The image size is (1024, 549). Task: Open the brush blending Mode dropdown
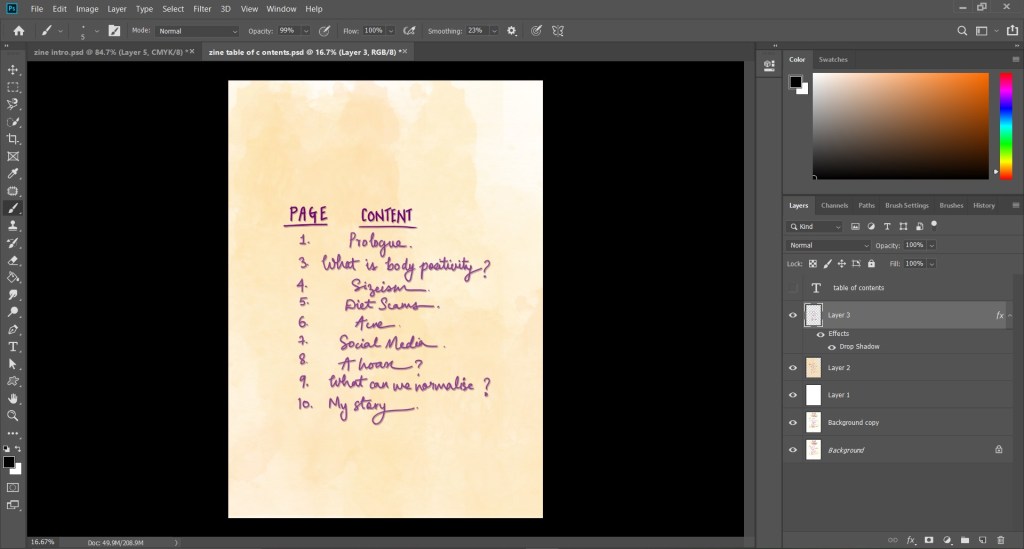(197, 31)
